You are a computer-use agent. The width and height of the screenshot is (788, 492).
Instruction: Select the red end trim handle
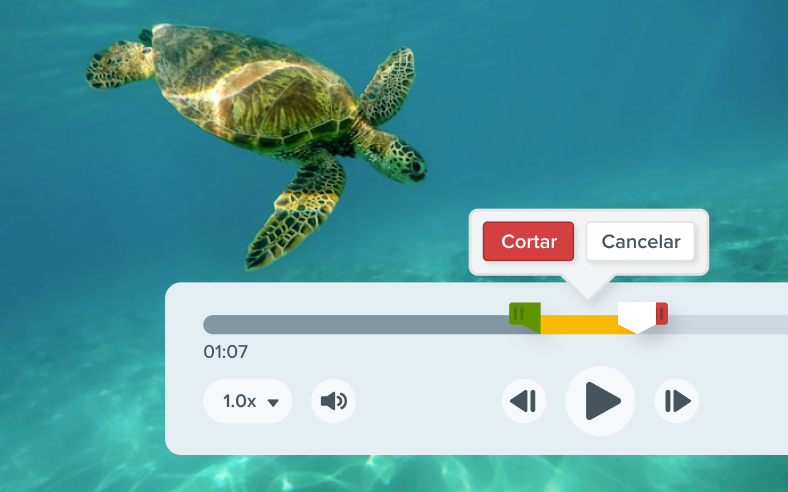(662, 314)
